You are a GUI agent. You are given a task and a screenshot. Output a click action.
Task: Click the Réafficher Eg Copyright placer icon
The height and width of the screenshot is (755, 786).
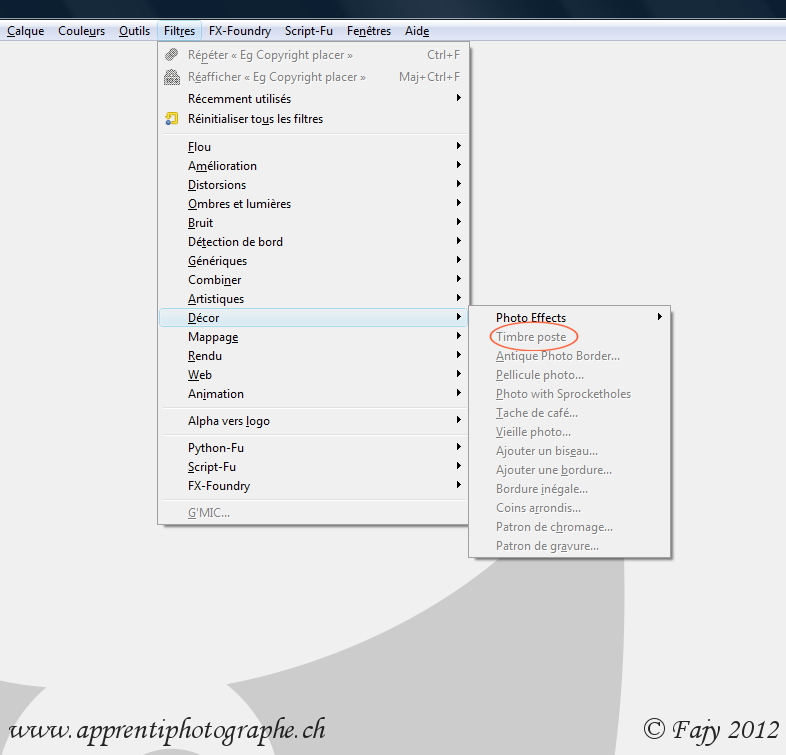click(171, 77)
